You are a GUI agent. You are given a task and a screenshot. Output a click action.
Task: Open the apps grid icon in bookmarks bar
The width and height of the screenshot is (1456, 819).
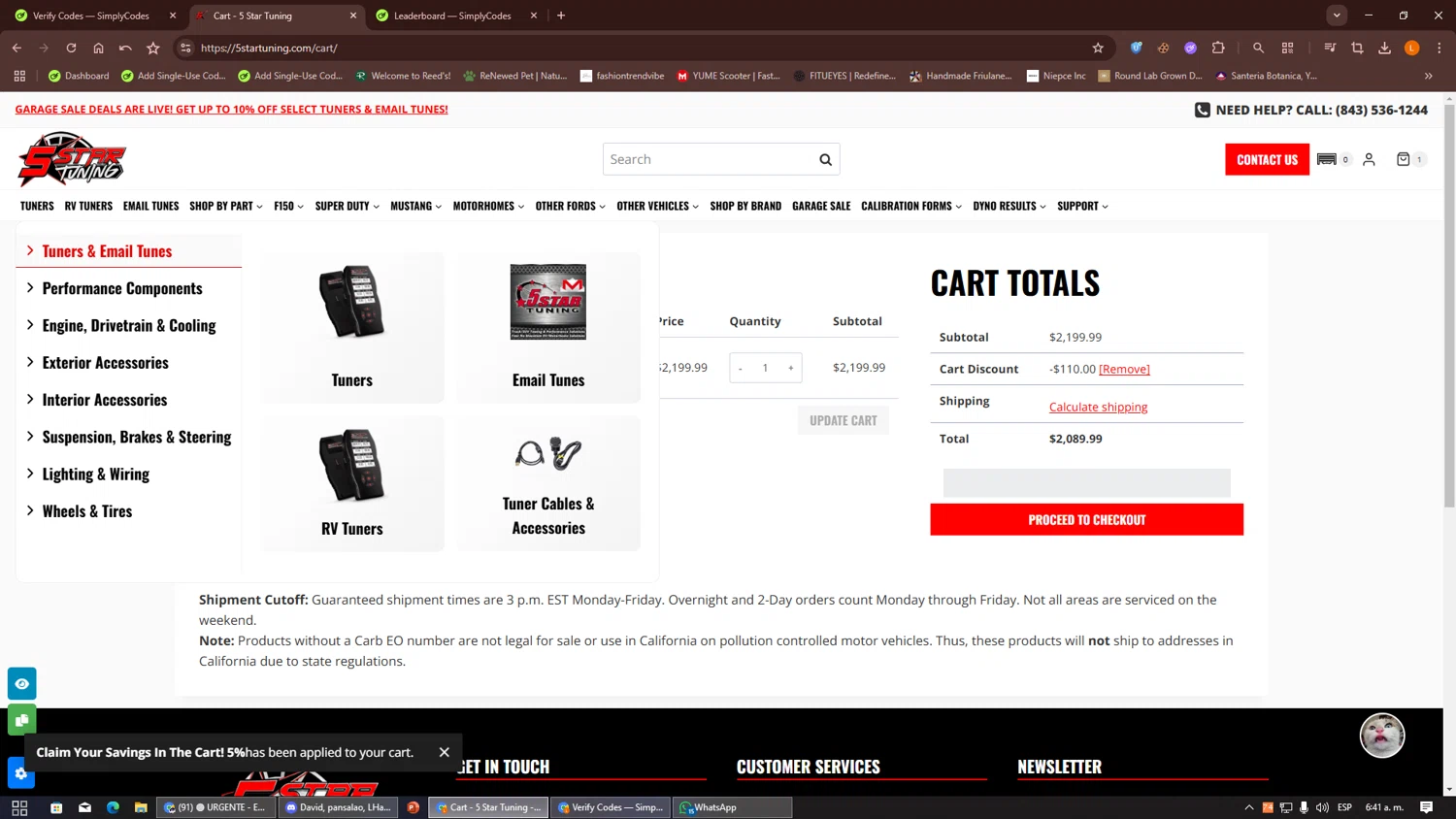coord(19,76)
